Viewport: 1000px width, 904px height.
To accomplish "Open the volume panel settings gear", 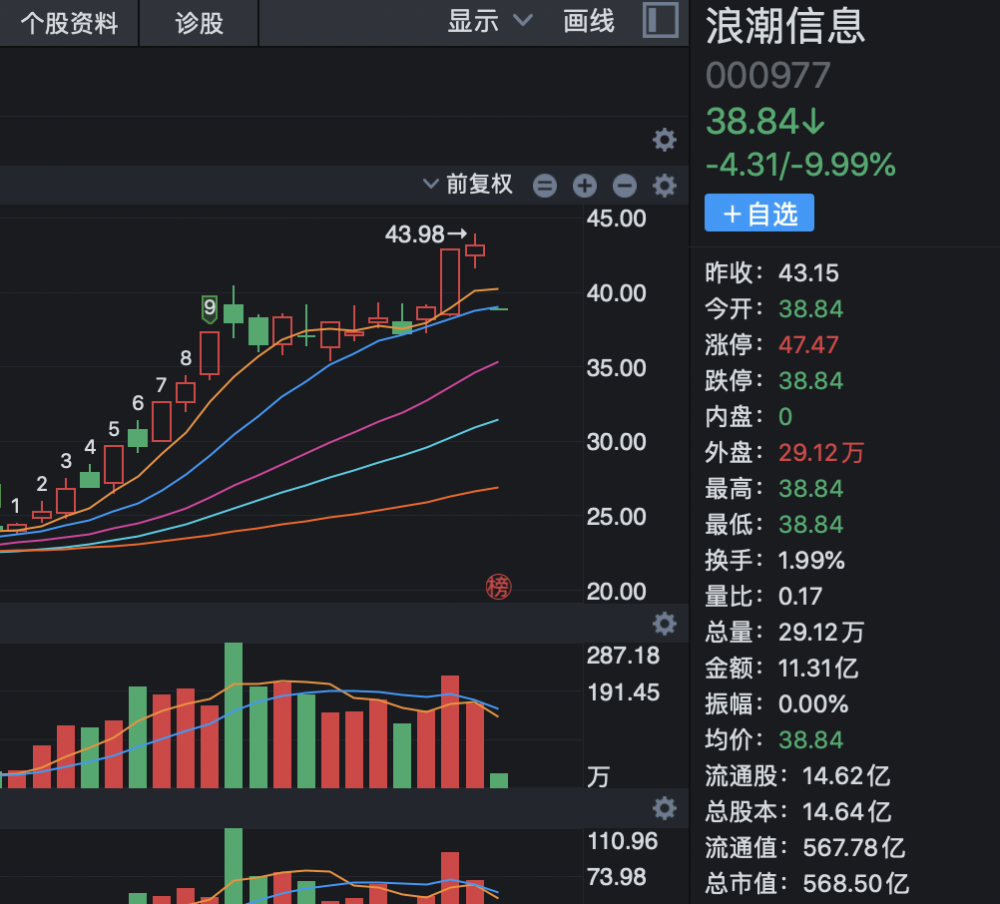I will (x=665, y=623).
